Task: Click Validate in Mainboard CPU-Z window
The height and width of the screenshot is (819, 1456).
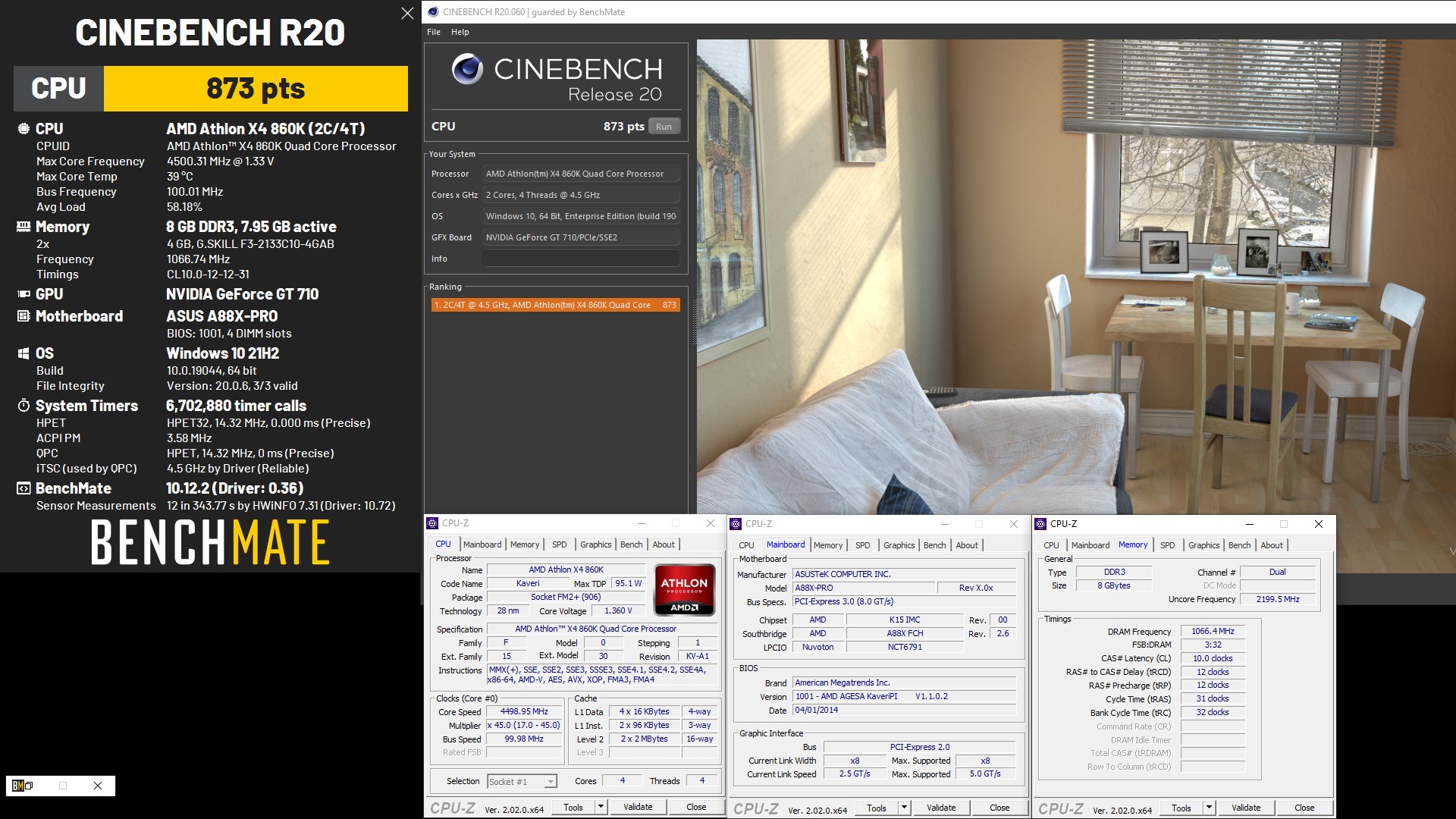Action: click(941, 808)
